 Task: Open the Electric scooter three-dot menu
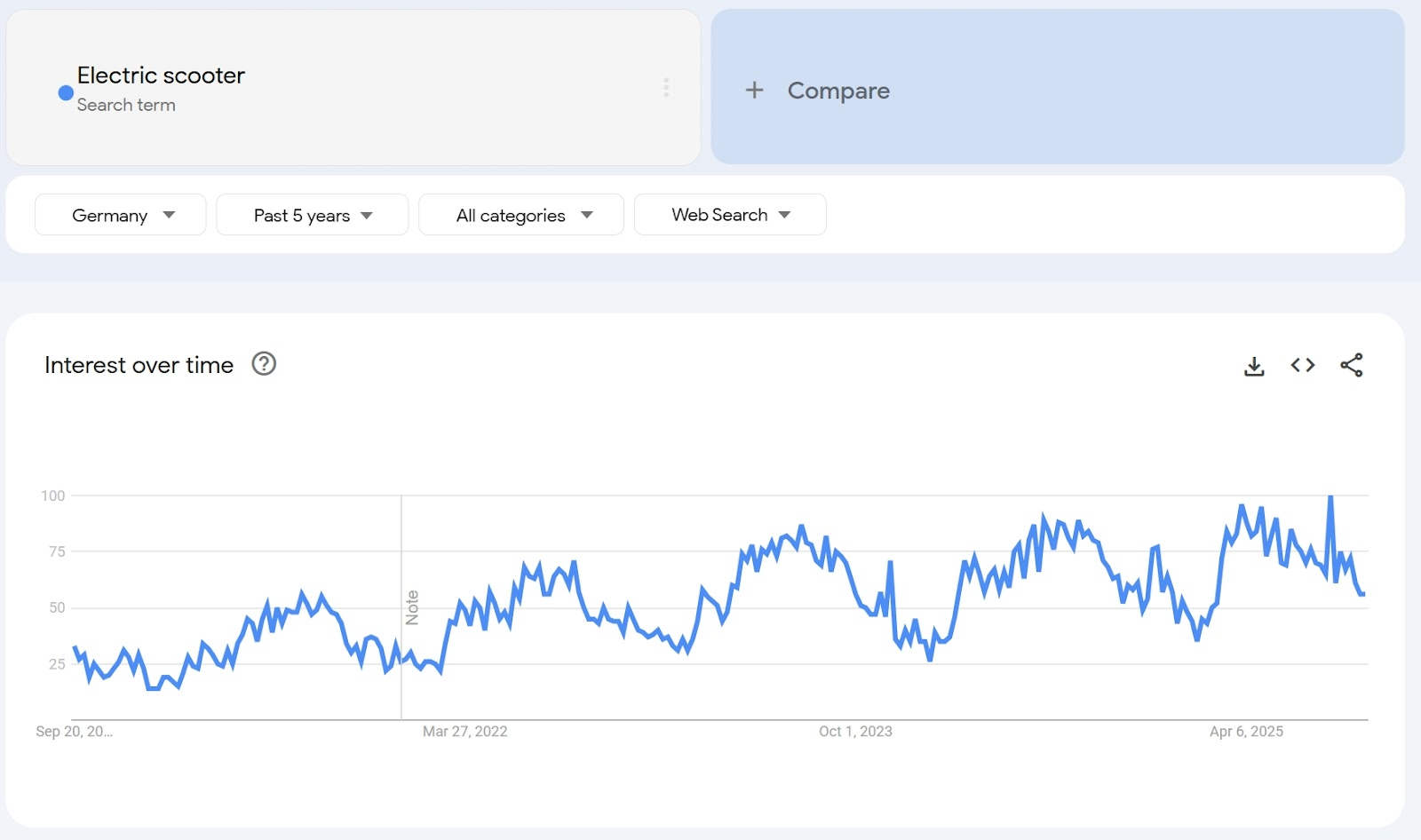[x=666, y=87]
